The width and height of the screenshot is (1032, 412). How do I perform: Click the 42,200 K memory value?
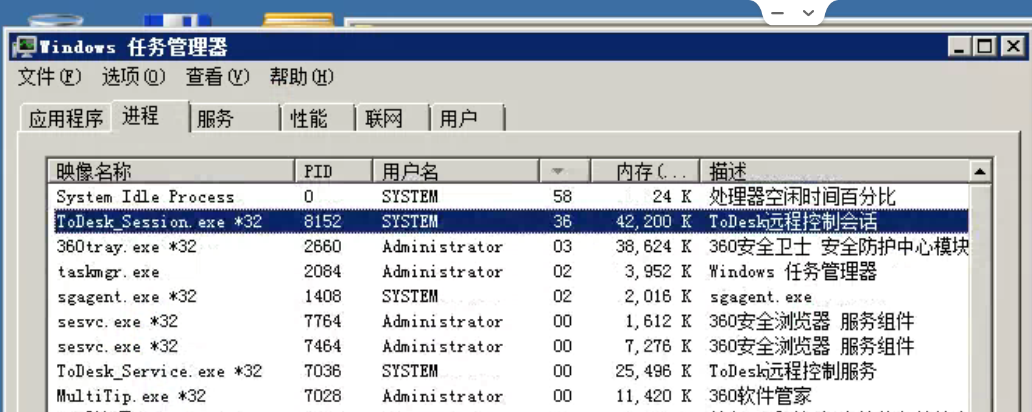pos(654,222)
